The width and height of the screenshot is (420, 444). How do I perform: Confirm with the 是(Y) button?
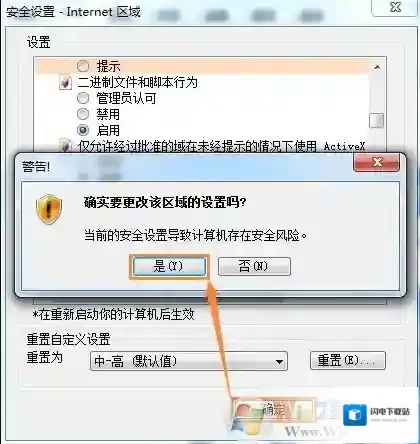[x=169, y=266]
